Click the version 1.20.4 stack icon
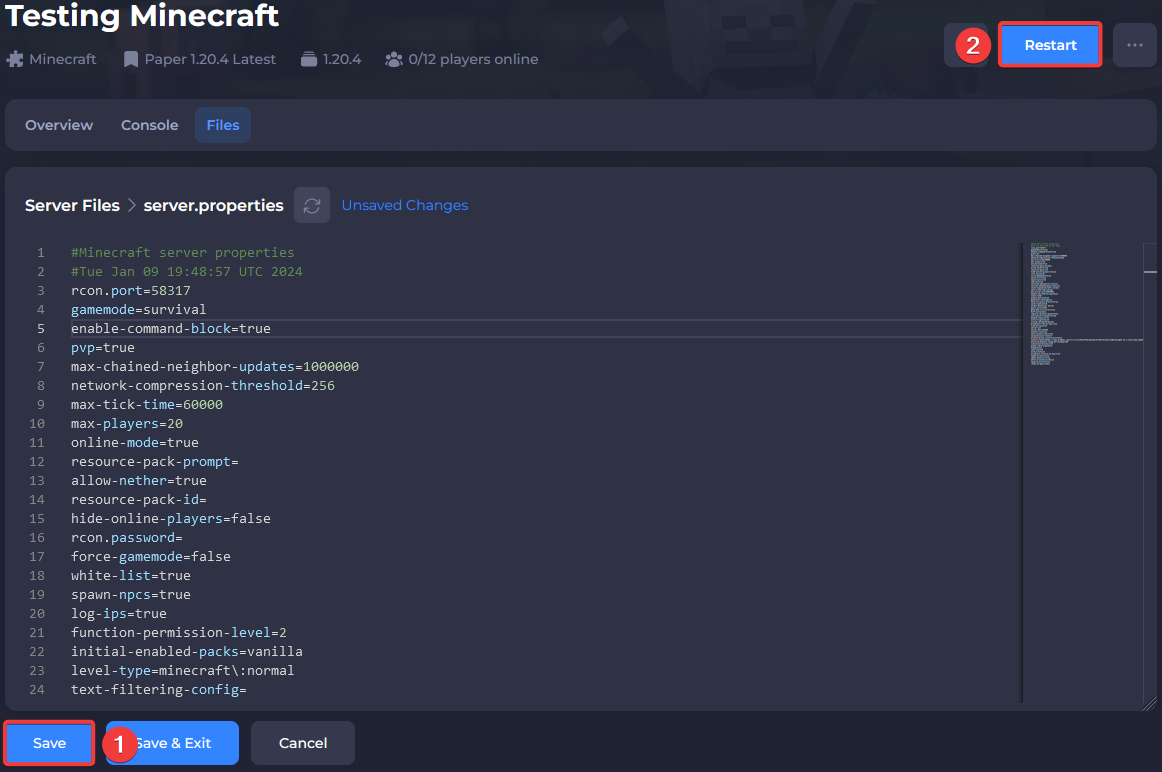Viewport: 1162px width, 772px height. coord(309,59)
